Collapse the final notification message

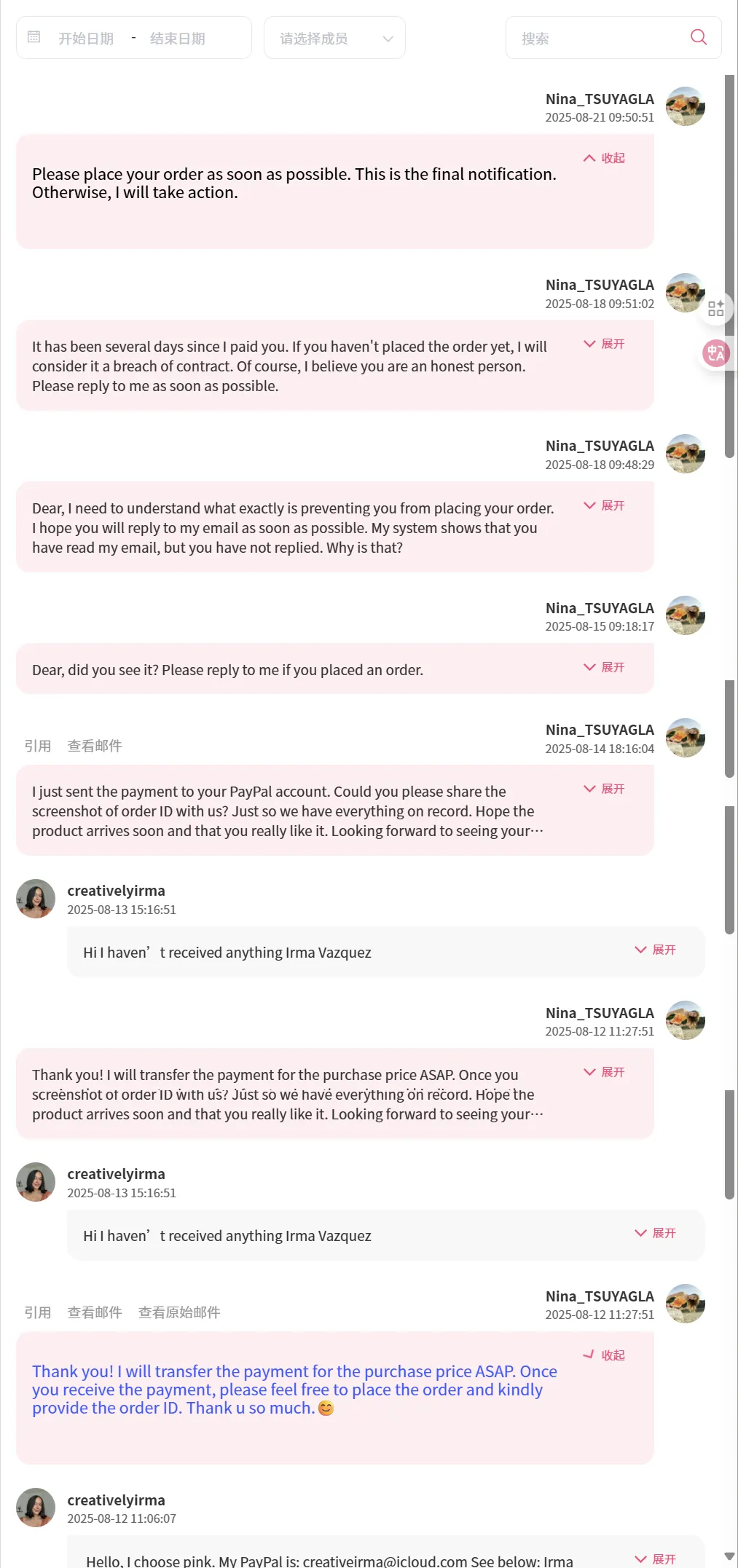pos(604,158)
